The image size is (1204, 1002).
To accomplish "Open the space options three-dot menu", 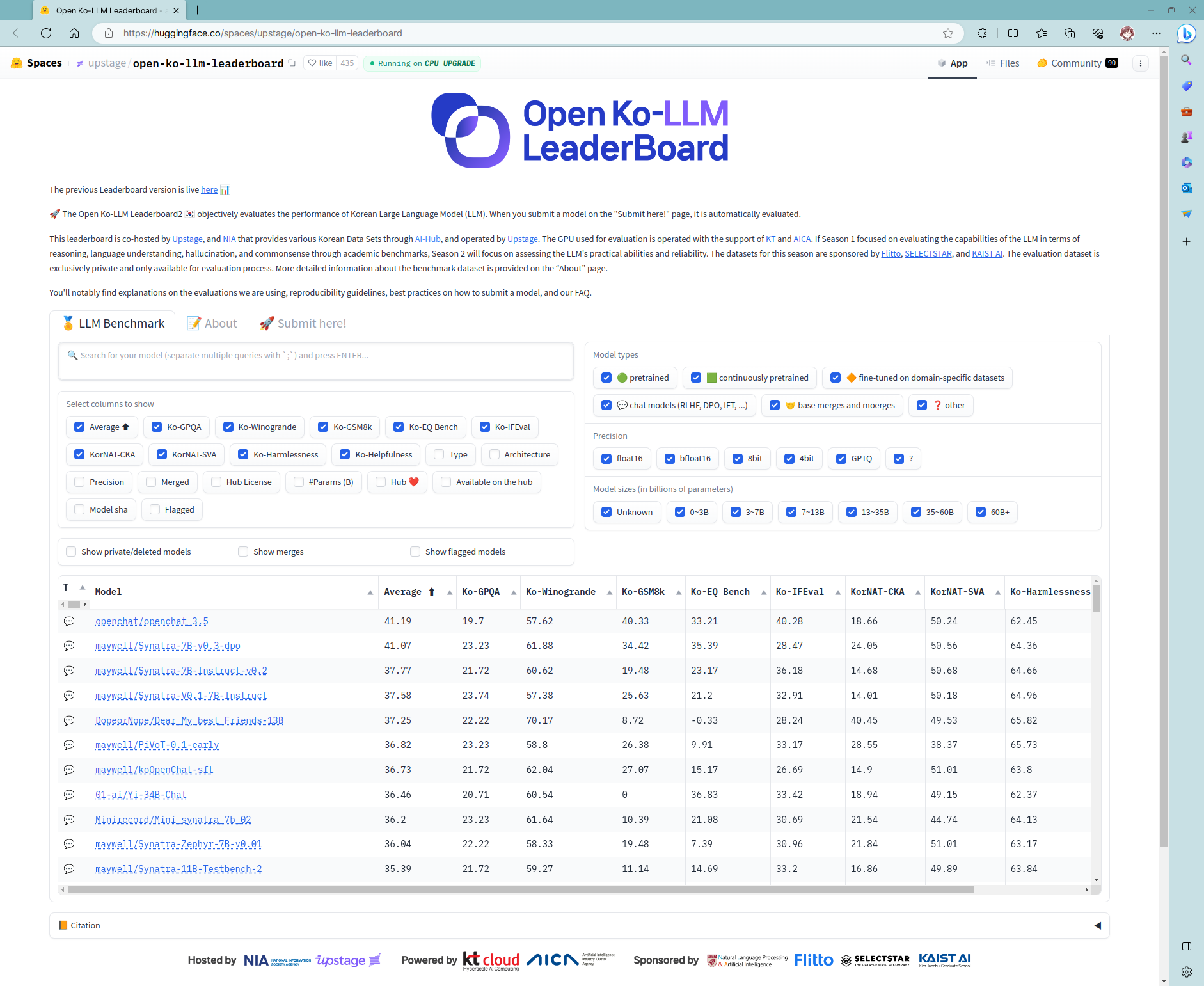I will pos(1141,63).
